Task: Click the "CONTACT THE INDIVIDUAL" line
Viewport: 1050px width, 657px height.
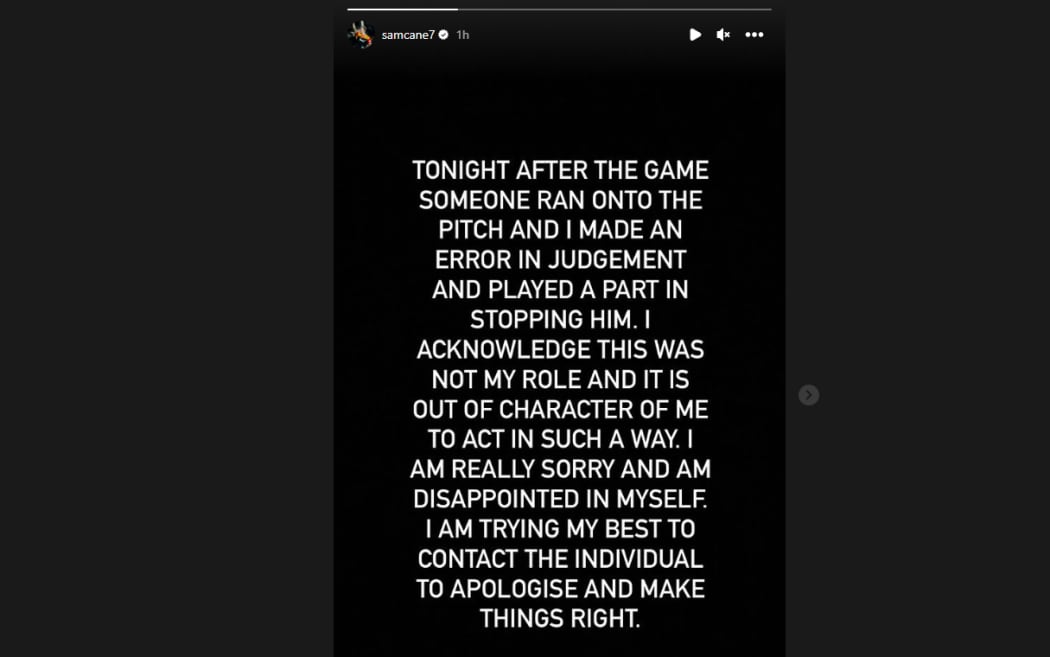Action: point(560,558)
